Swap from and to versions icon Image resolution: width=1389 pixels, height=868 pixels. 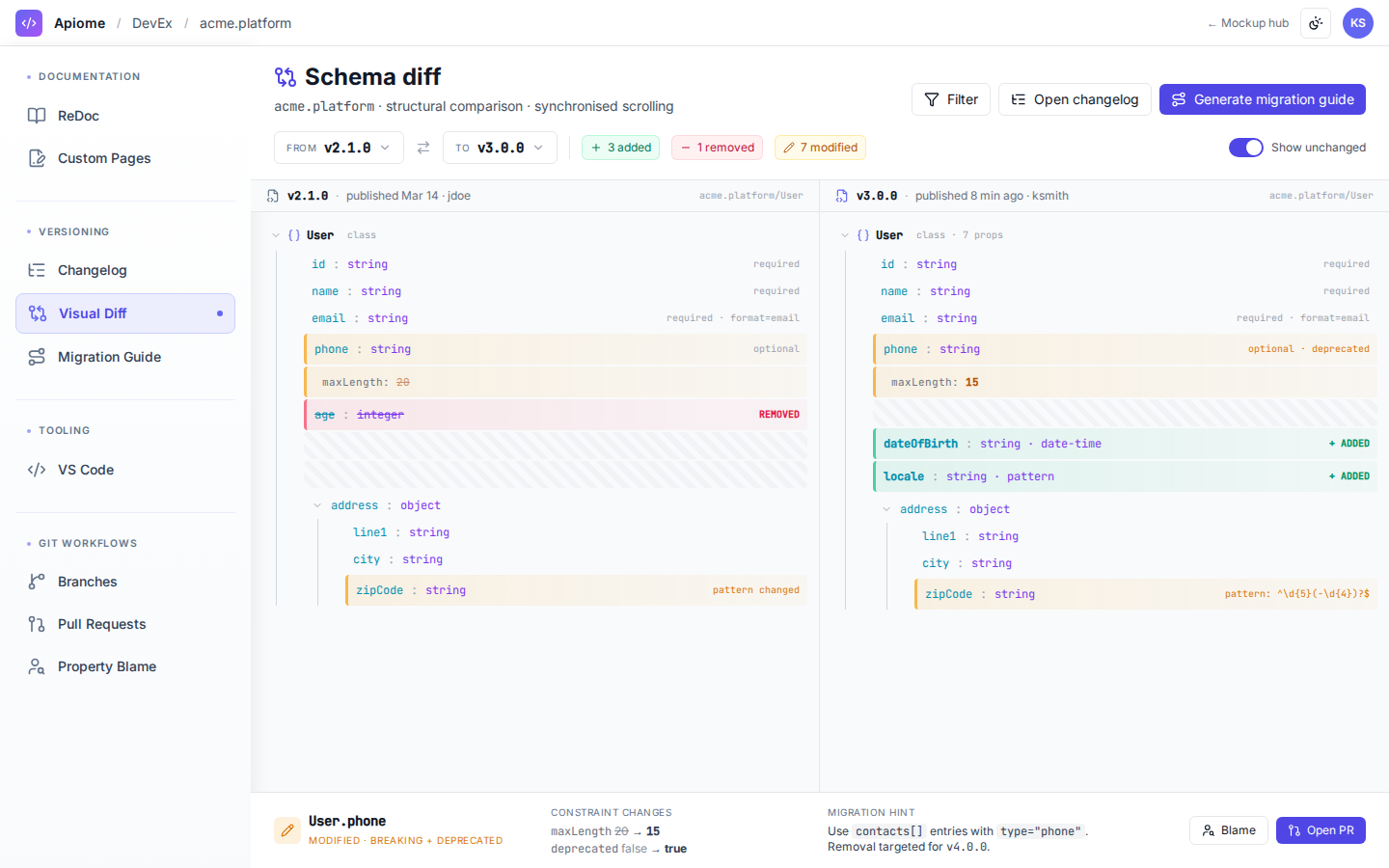point(423,148)
